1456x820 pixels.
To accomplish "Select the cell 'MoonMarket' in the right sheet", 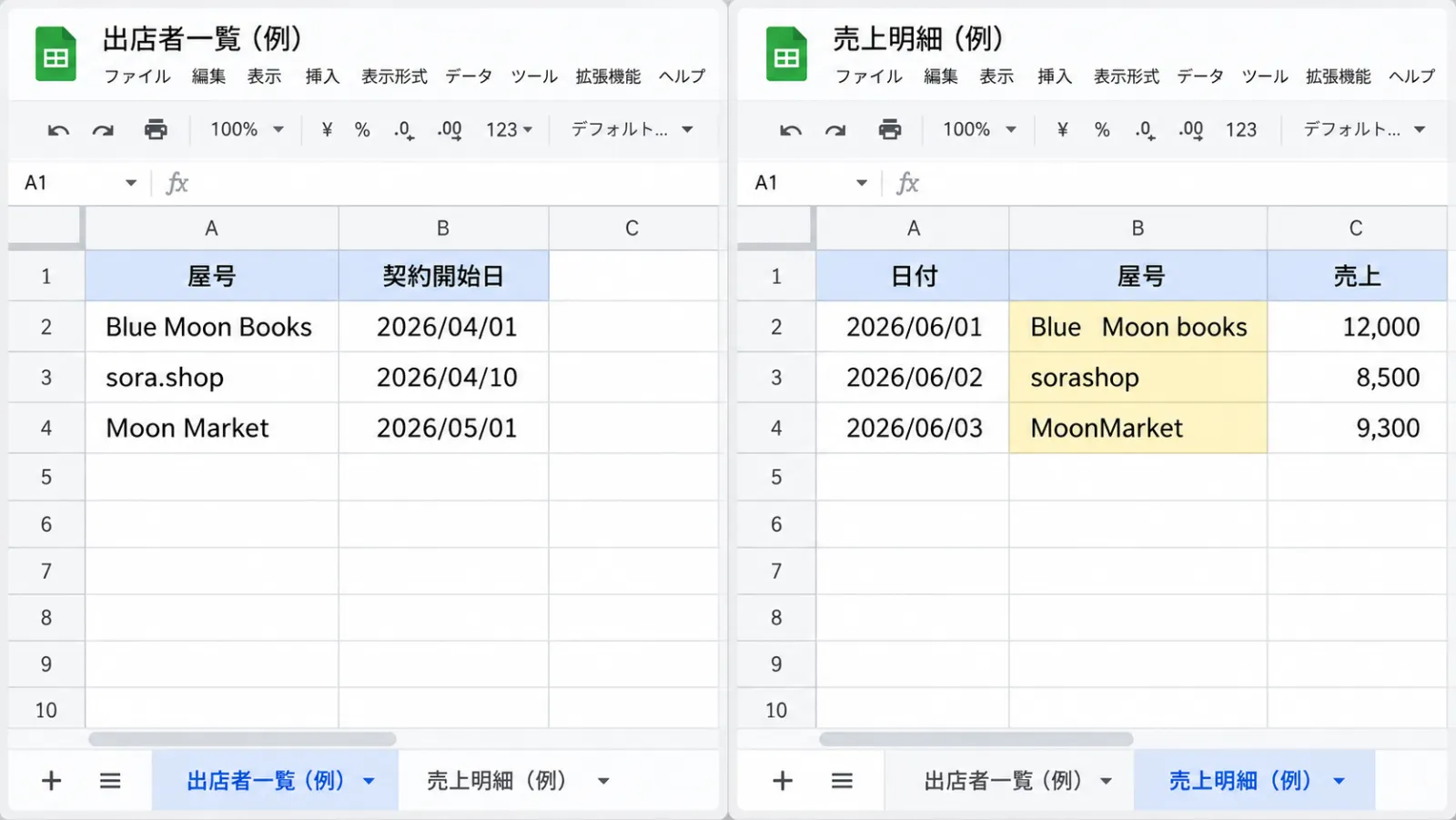I will [x=1137, y=428].
